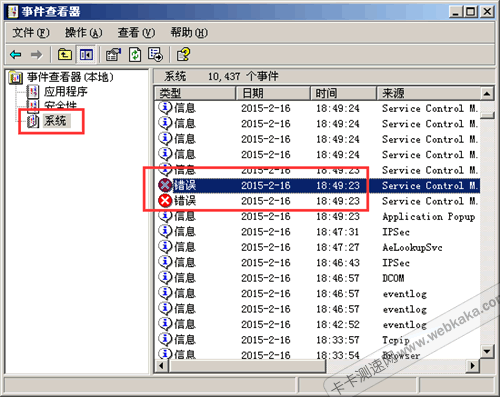
Task: Click the vertical scrollbar down arrow
Action: coord(487,351)
